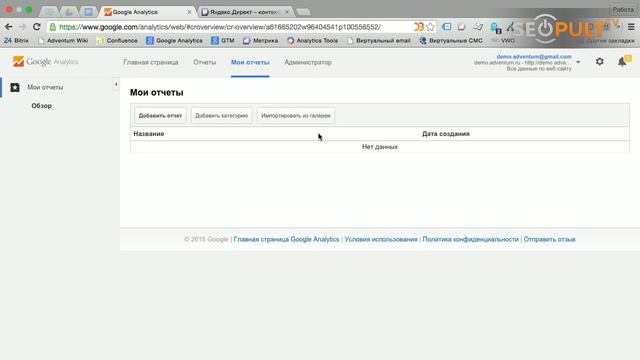Image resolution: width=640 pixels, height=360 pixels.
Task: Open the Google Analytics bookmark
Action: point(174,40)
